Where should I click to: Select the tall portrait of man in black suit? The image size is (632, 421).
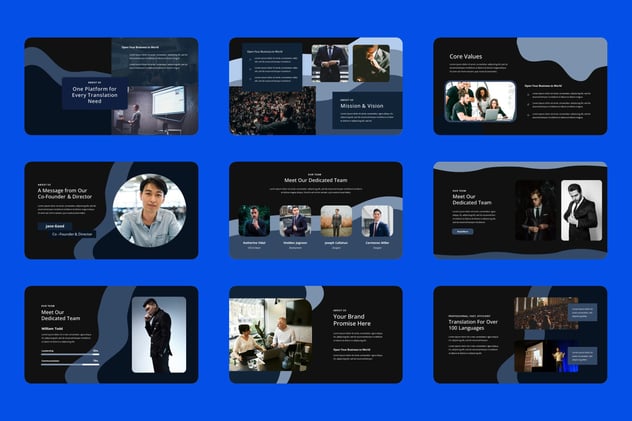click(159, 335)
